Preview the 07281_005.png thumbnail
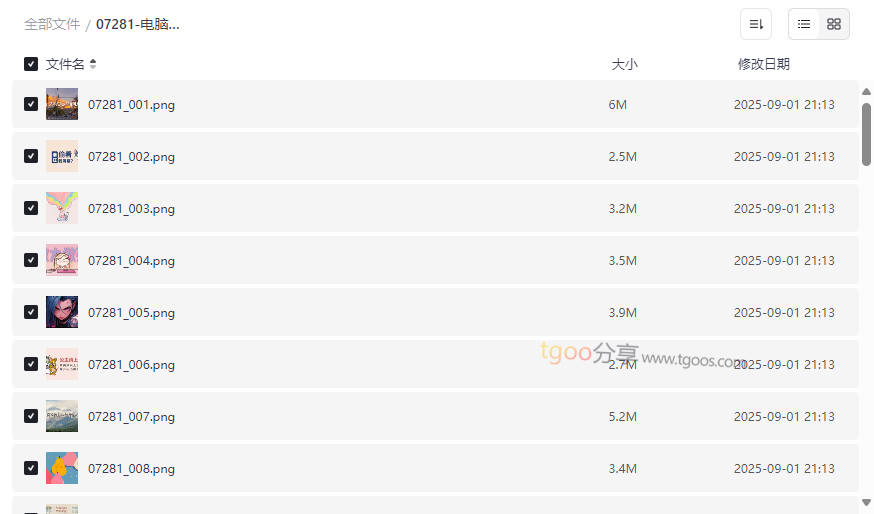Screen dimensions: 874x514 coord(62,312)
